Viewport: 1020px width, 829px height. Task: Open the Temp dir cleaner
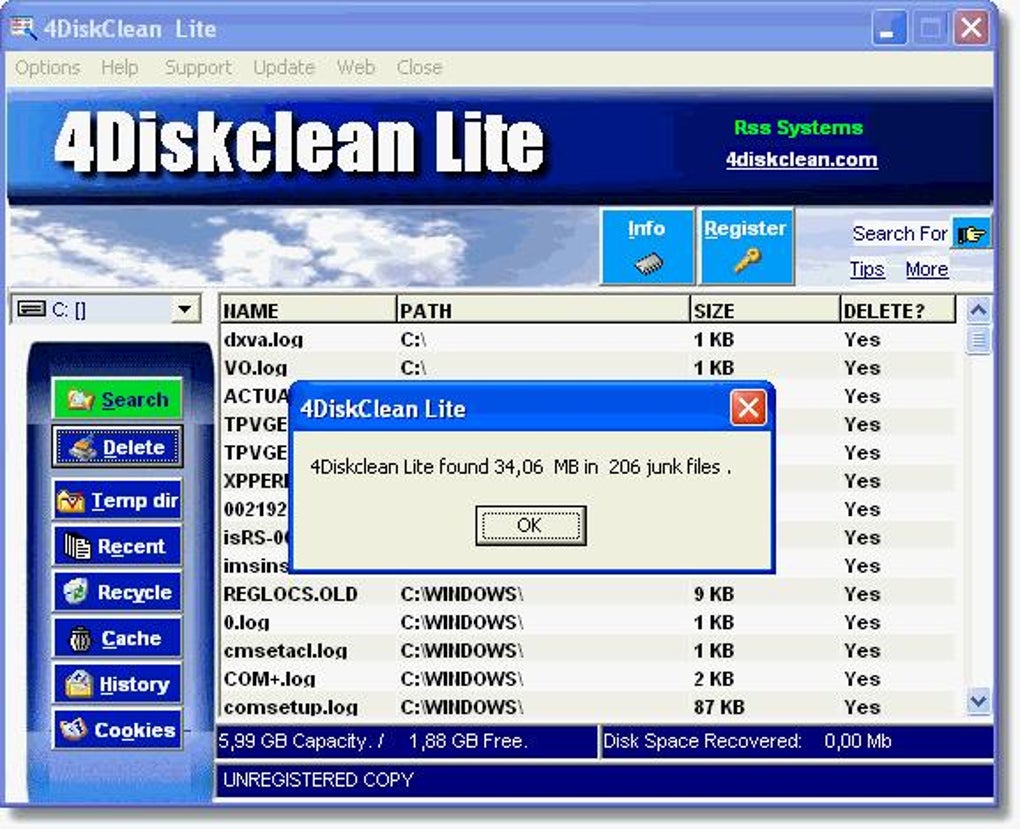click(x=117, y=500)
